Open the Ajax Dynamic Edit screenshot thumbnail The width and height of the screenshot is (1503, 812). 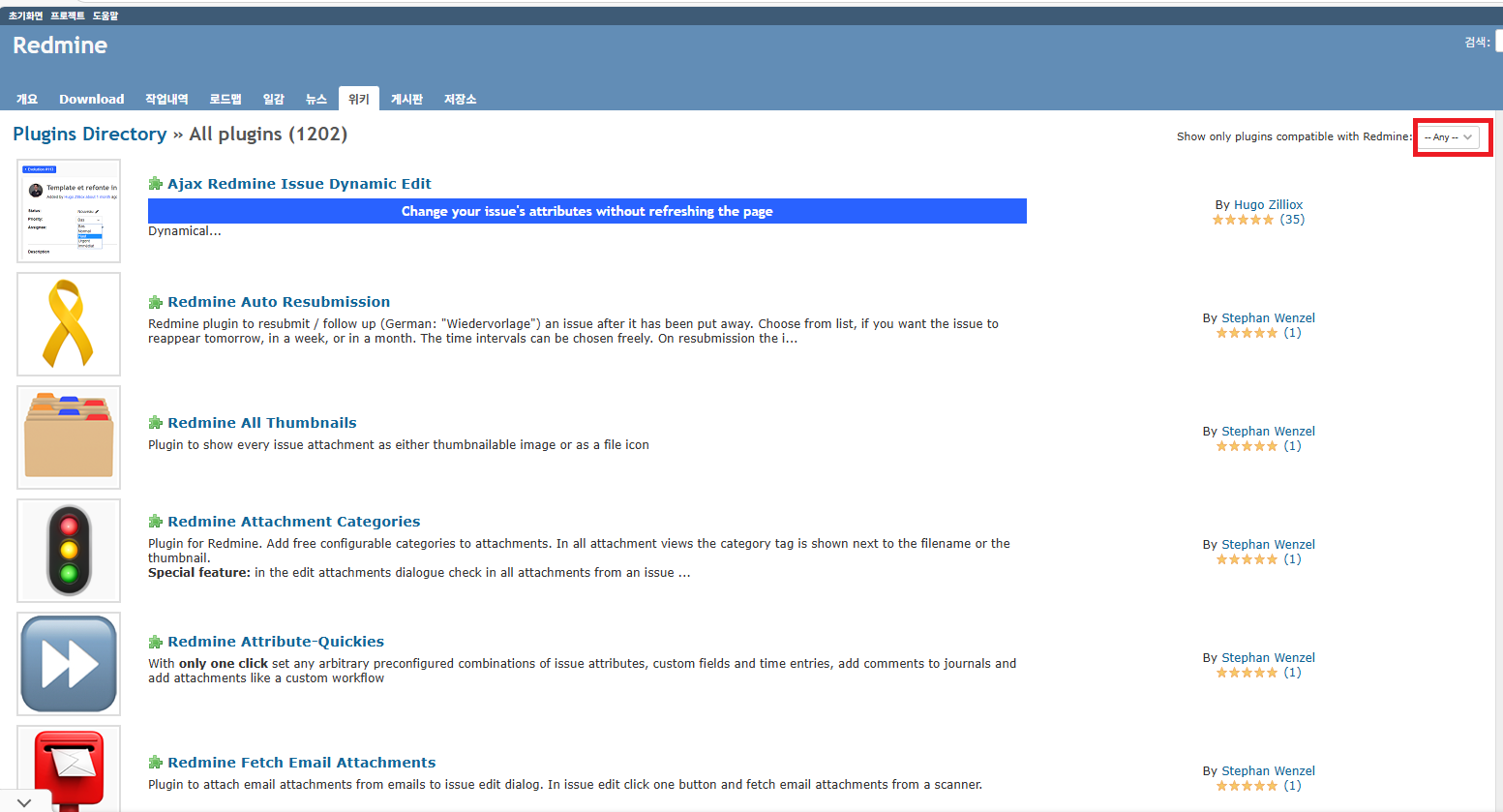(x=69, y=211)
